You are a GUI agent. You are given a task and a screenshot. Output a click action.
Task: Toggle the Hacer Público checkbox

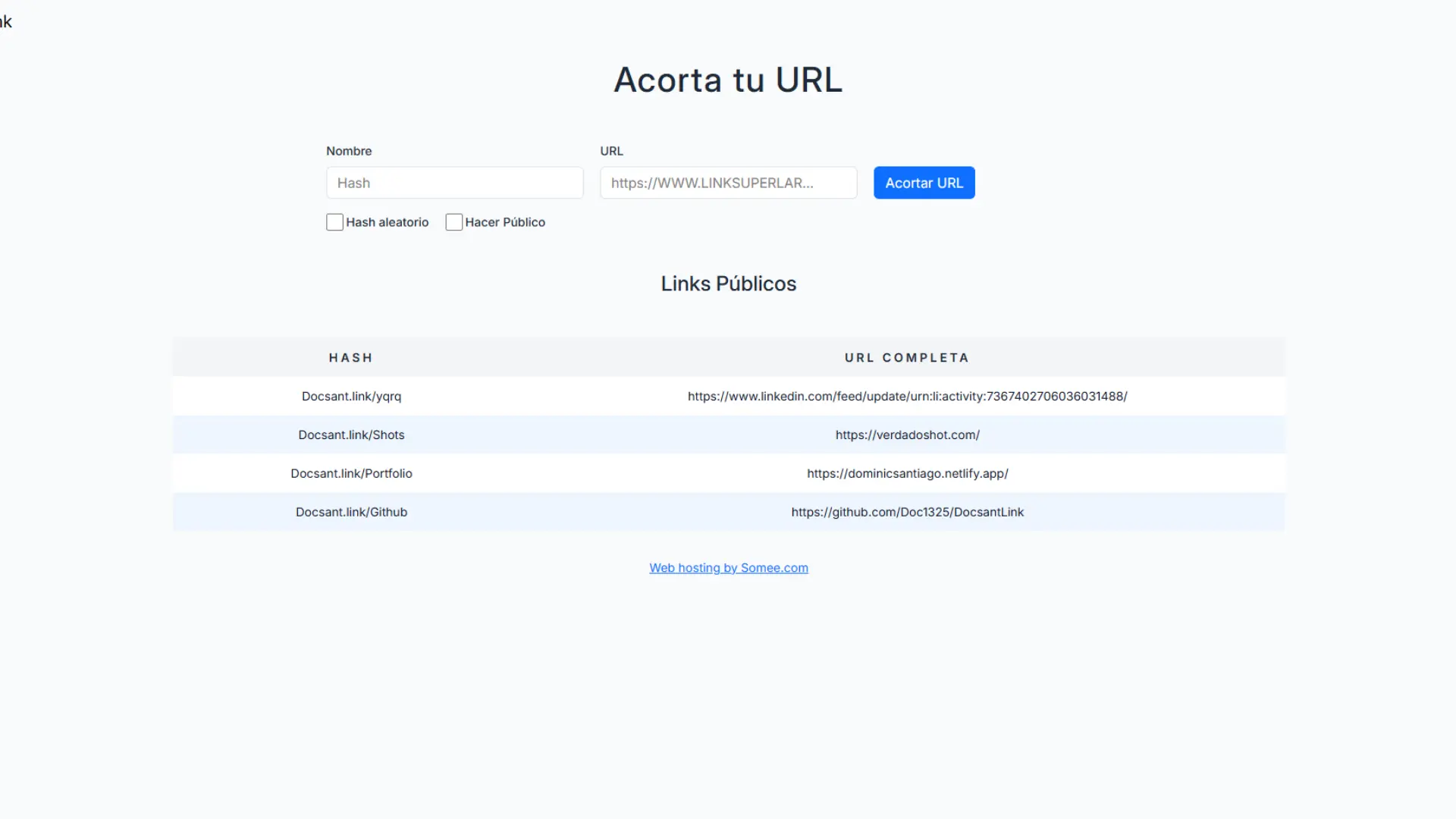pos(453,222)
